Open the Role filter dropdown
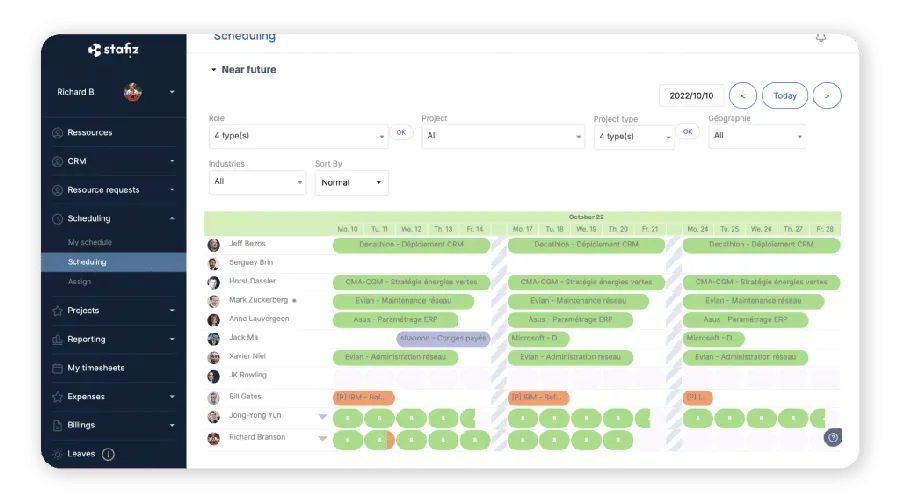Image resolution: width=900 pixels, height=499 pixels. (297, 135)
